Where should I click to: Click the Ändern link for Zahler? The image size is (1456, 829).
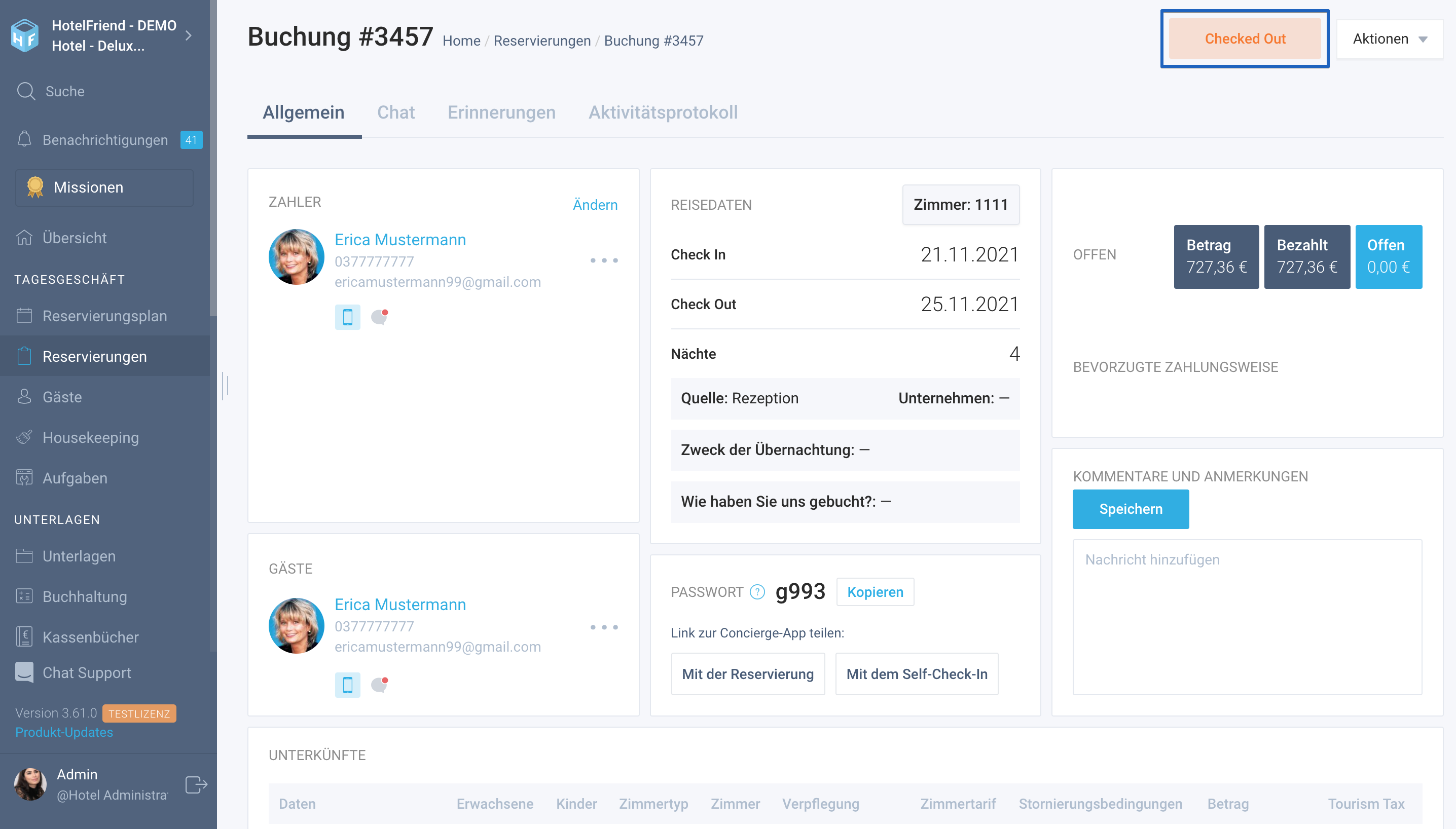pyautogui.click(x=595, y=204)
